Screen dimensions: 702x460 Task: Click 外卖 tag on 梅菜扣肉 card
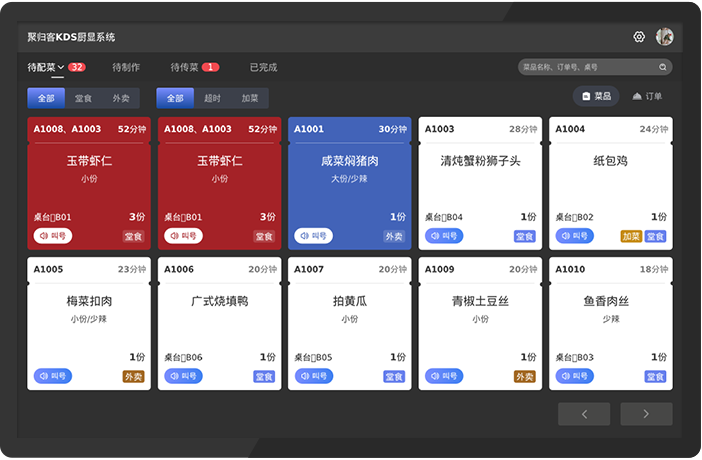133,377
